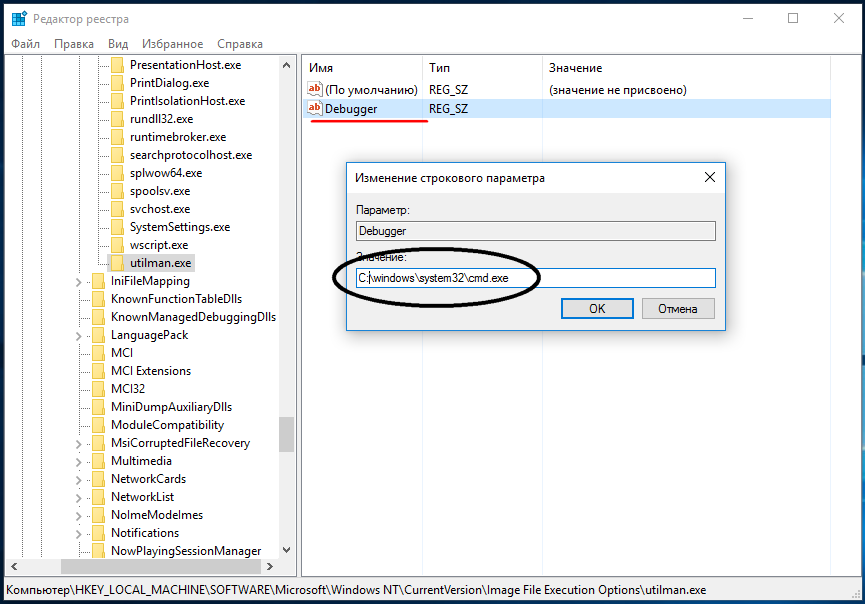Viewport: 865px width, 604px height.
Task: Select the MCI Extensions tree item
Action: click(151, 371)
